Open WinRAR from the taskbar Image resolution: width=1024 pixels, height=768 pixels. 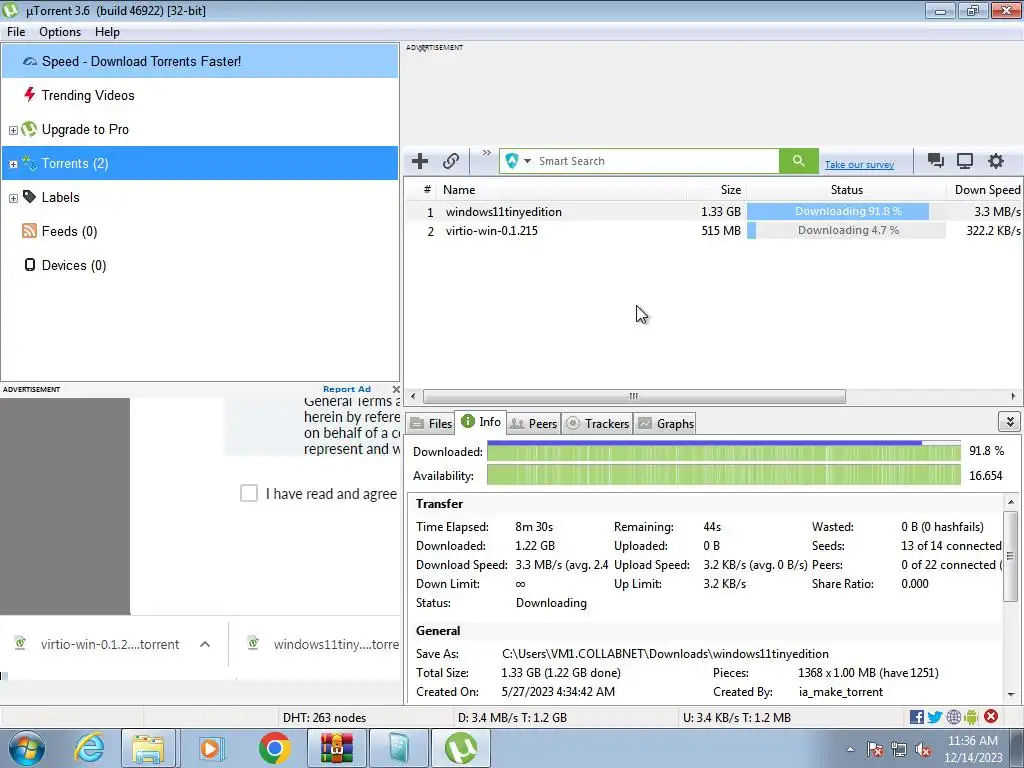click(336, 748)
